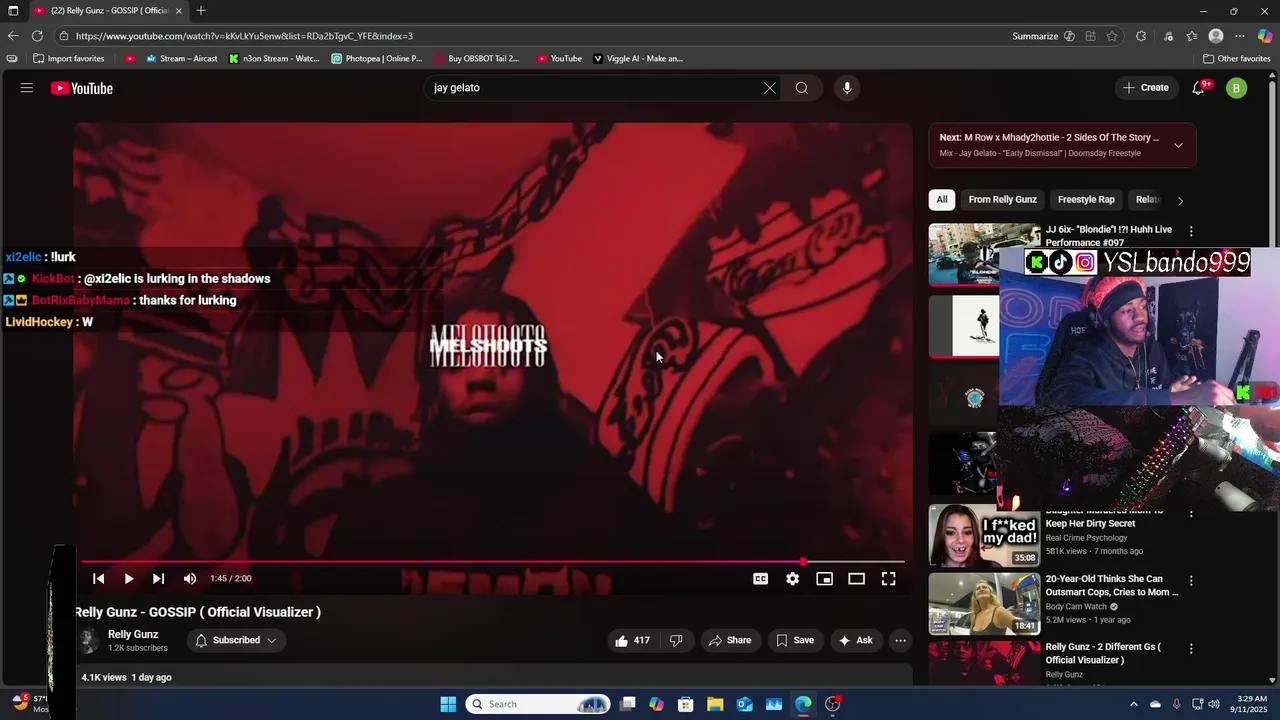
Task: Dislike the Relly Gunz video
Action: click(676, 640)
